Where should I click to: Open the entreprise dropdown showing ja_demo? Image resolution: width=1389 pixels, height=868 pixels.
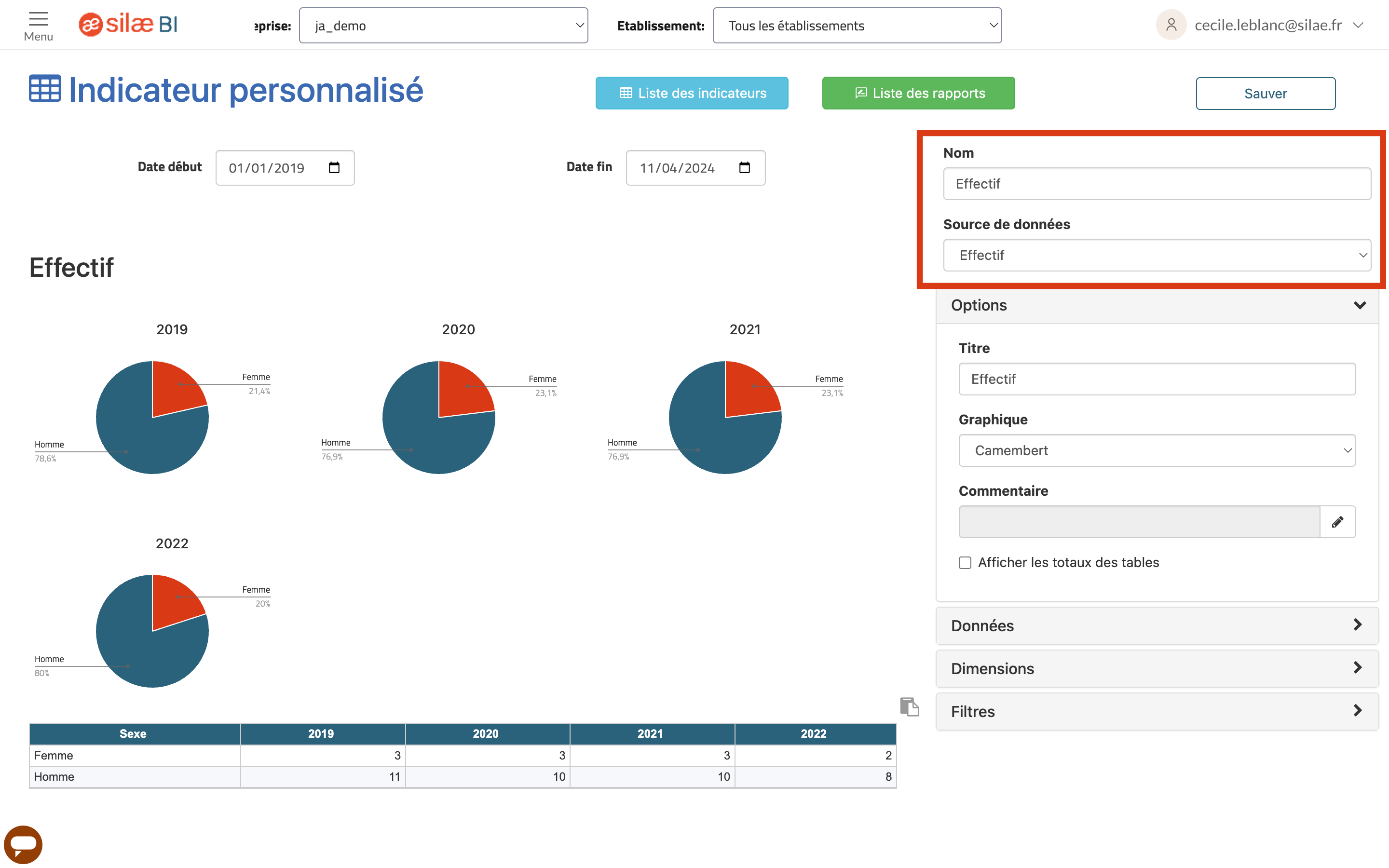(x=443, y=25)
